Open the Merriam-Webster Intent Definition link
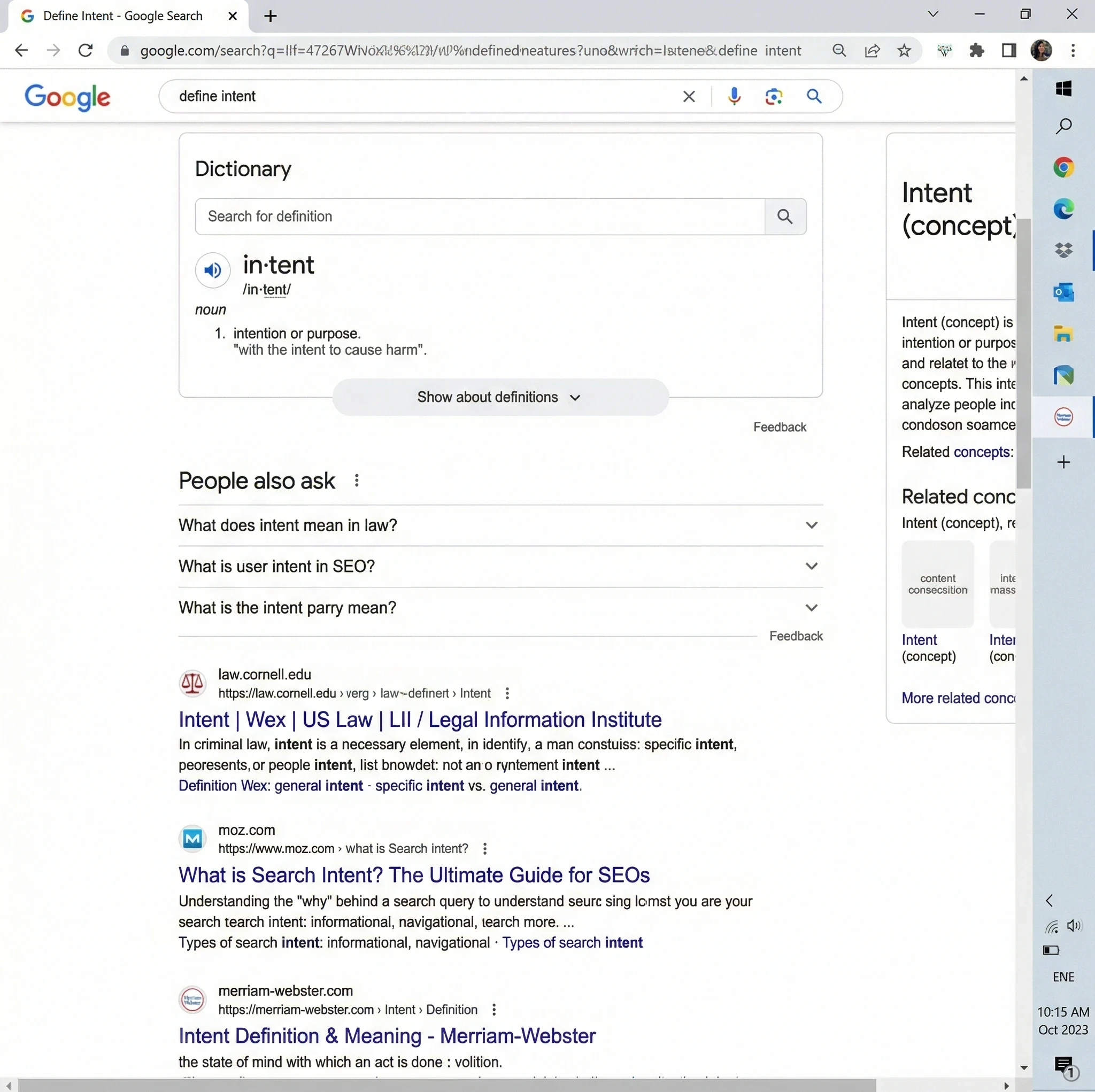1095x1092 pixels. 387,1036
